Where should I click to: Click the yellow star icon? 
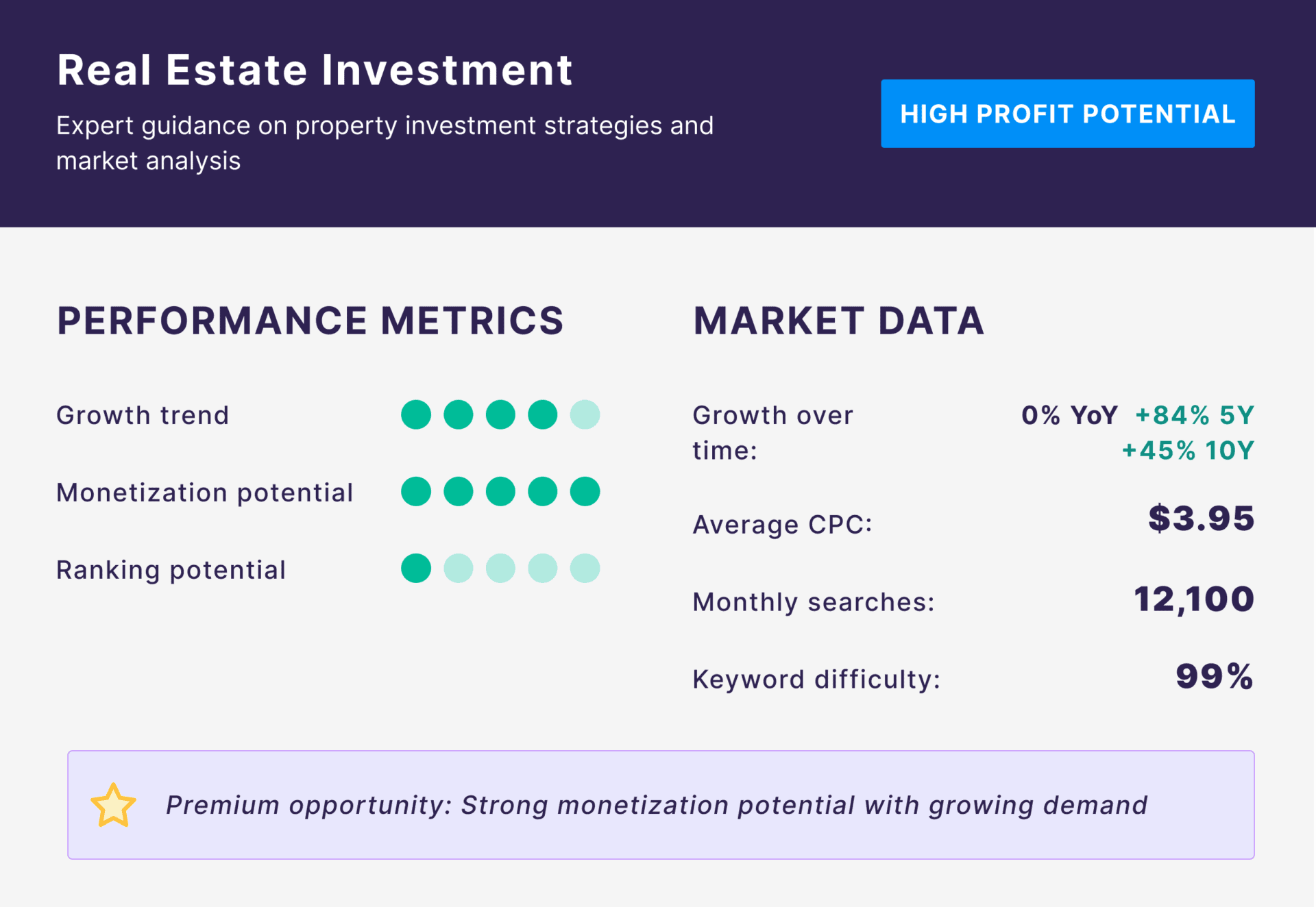point(113,806)
